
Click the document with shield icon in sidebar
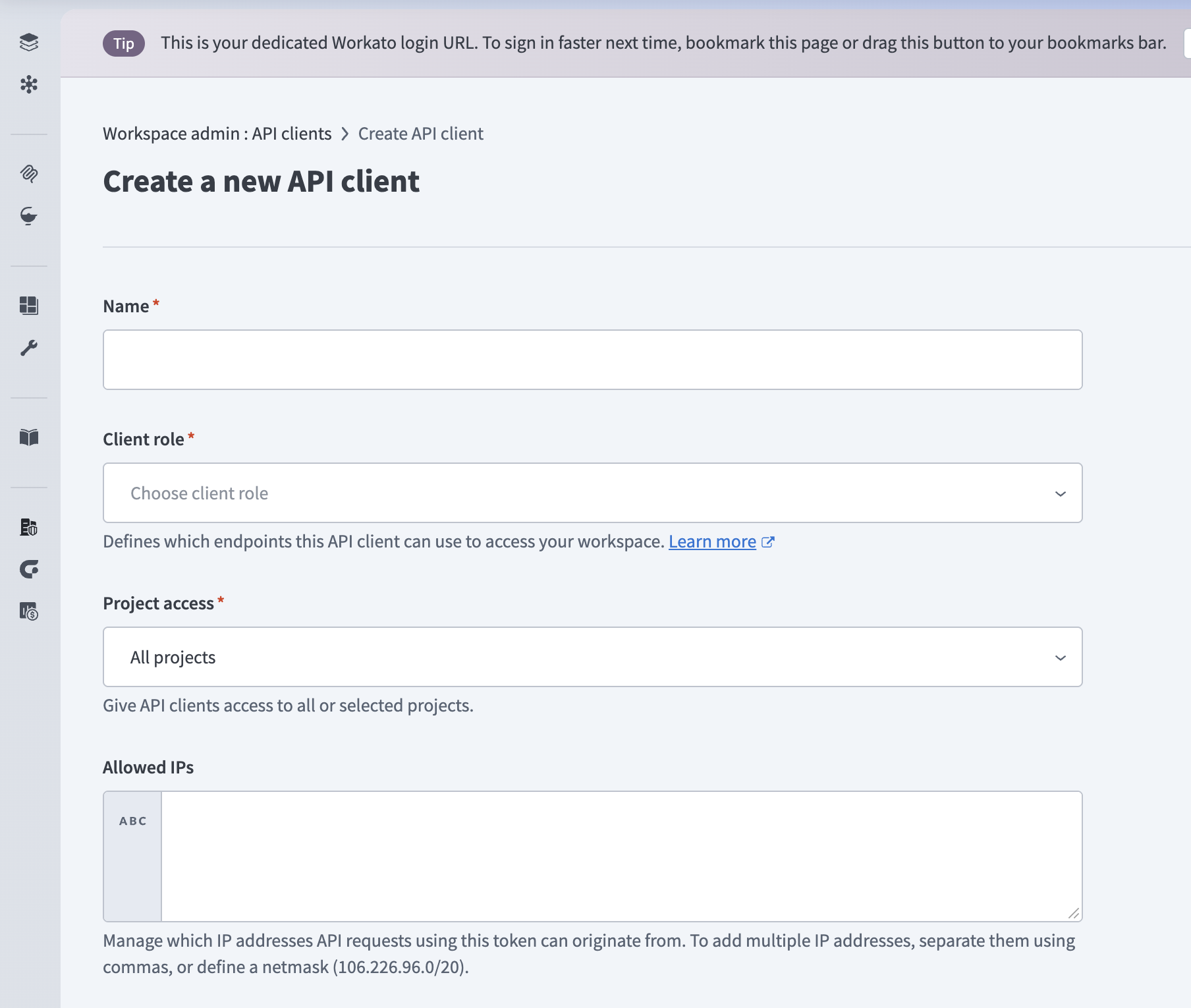pyautogui.click(x=29, y=527)
